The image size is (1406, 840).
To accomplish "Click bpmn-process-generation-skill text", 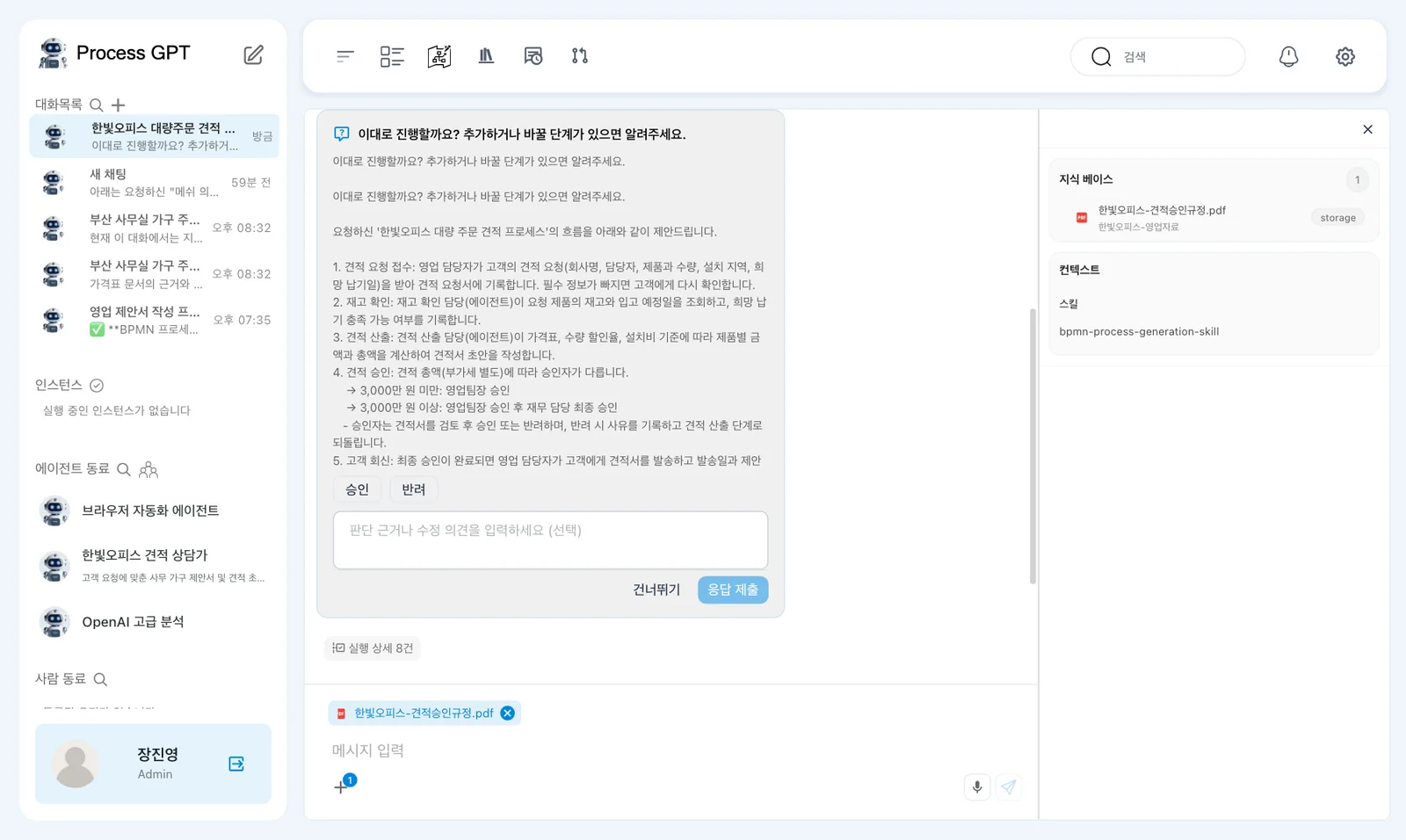I will tap(1139, 332).
